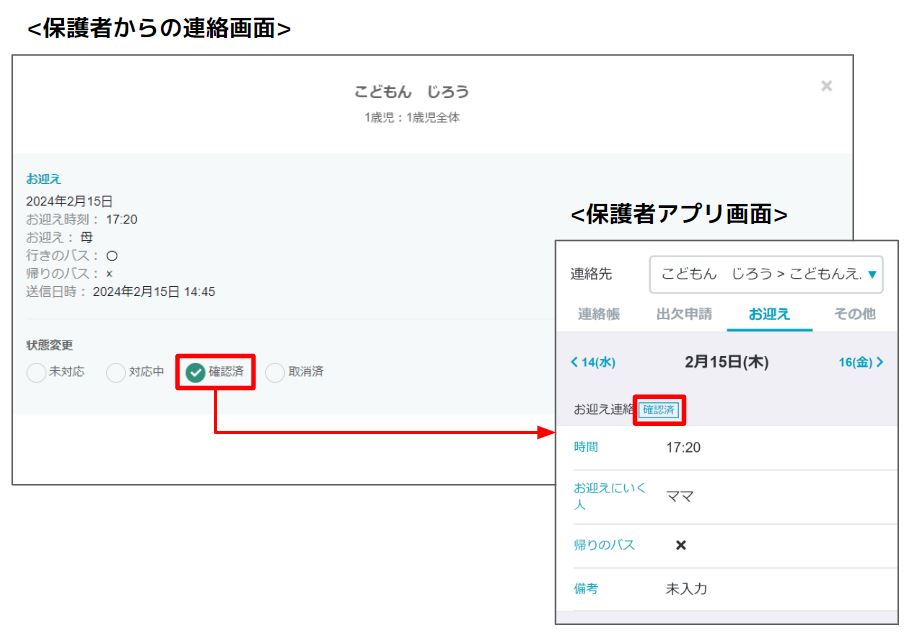
Task: Click the お迎え: 母 line in dialog
Action: point(59,238)
